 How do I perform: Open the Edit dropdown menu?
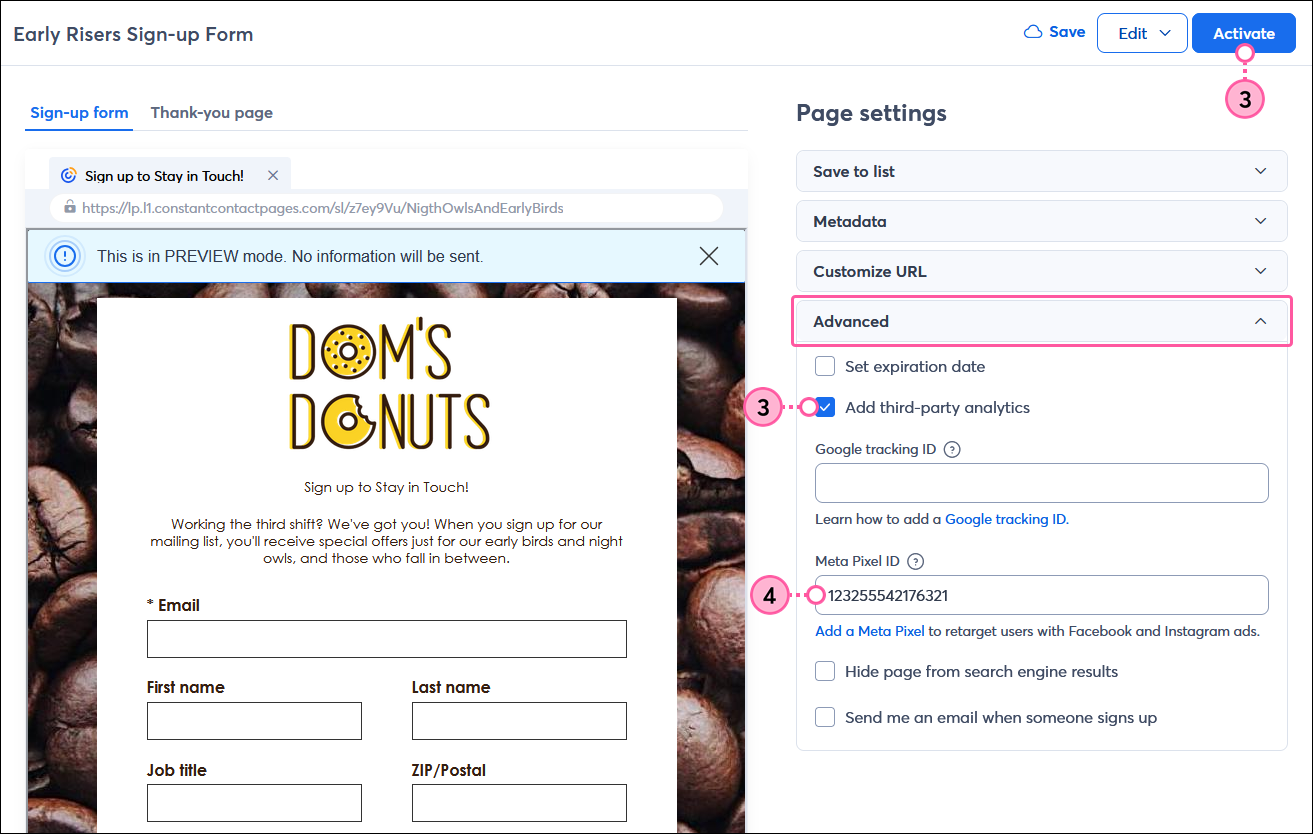point(1142,33)
